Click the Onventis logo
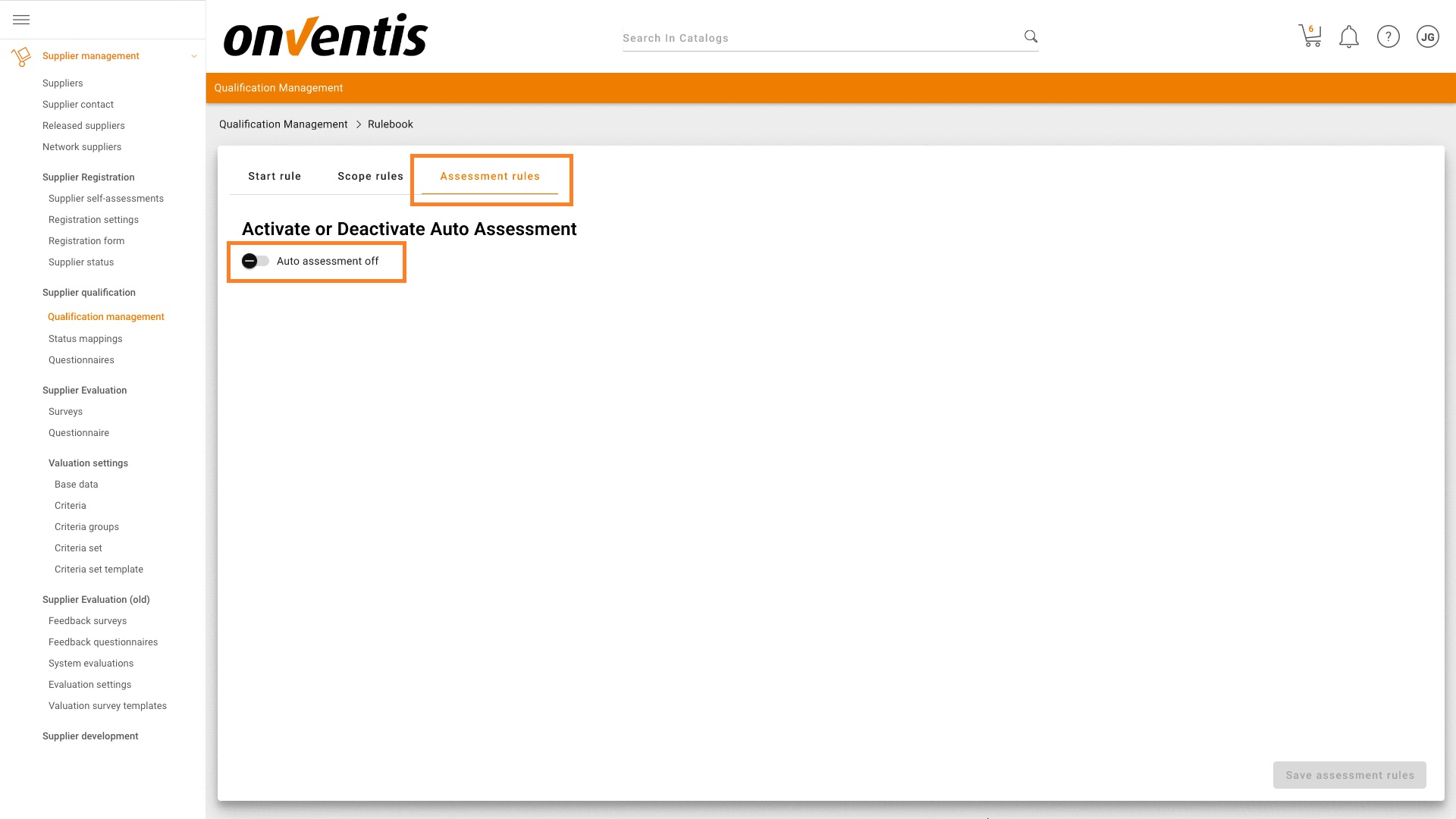Screen dimensions: 1456x819 325,35
